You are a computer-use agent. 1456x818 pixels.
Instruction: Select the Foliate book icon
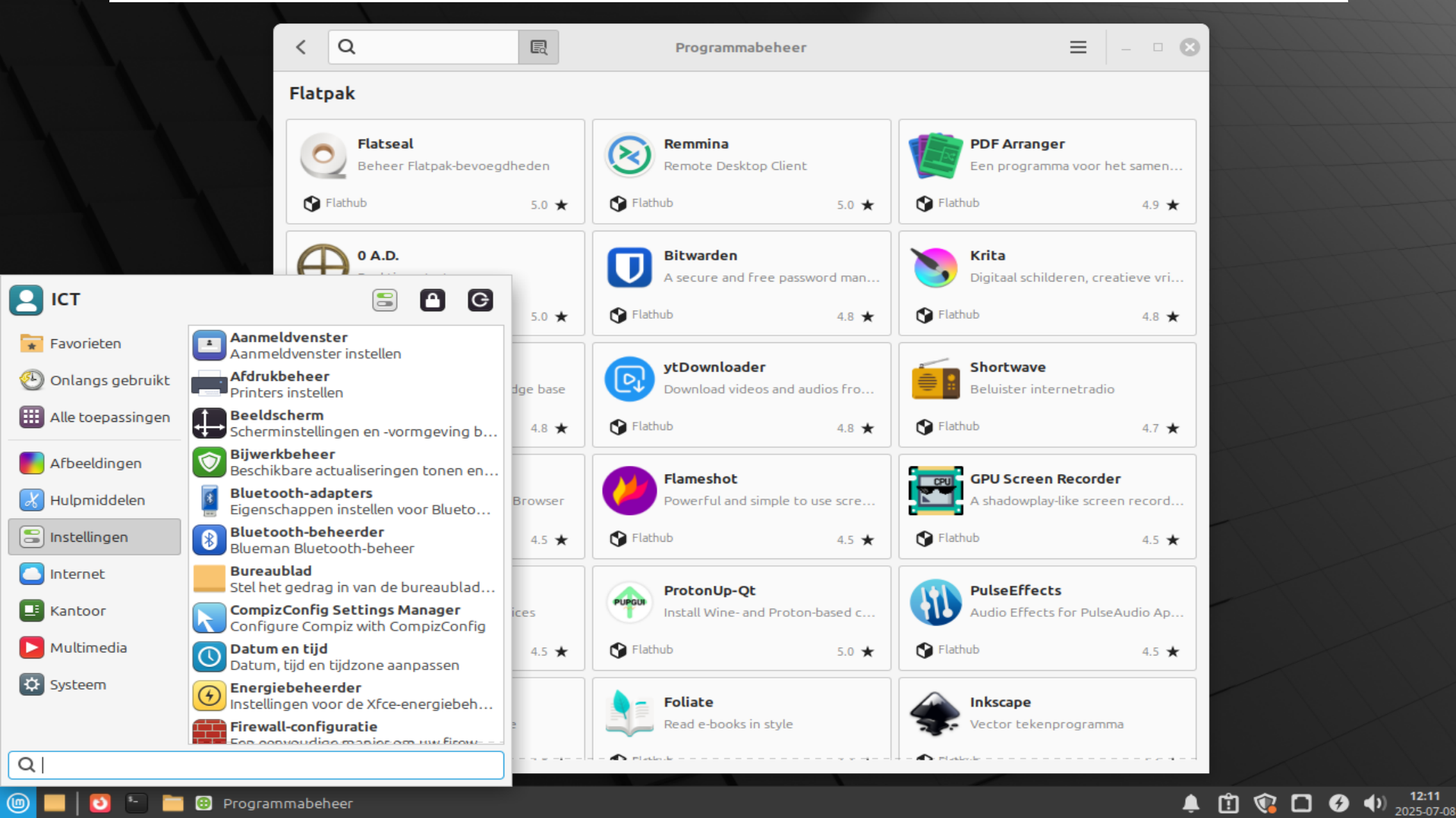(629, 713)
